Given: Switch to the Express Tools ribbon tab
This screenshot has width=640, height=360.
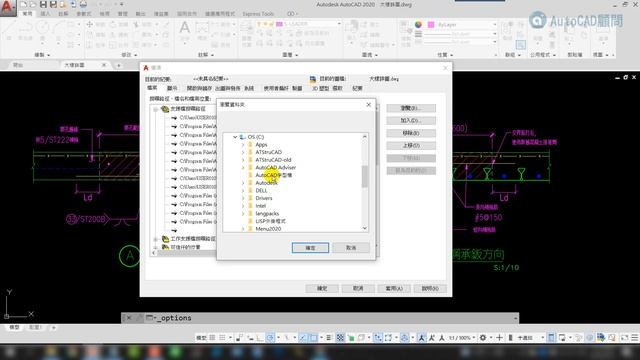Looking at the screenshot, I should tap(258, 14).
